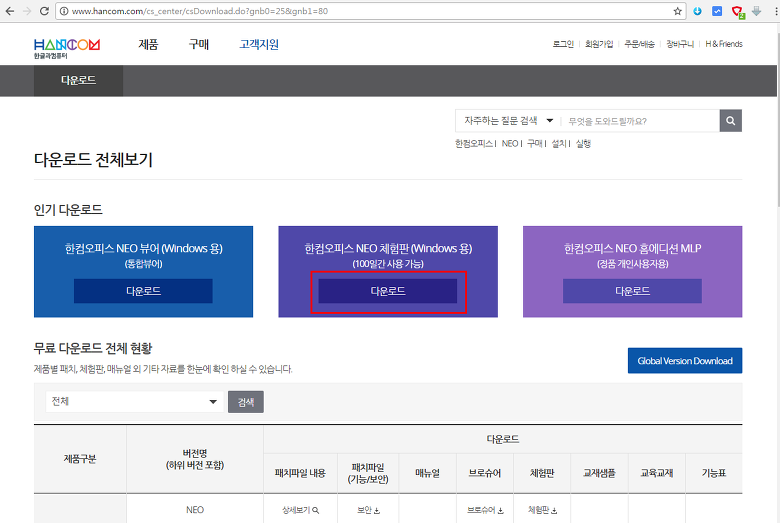Viewport: 780px width, 523px height.
Task: Click the 교재샘플 column header
Action: pyautogui.click(x=599, y=473)
